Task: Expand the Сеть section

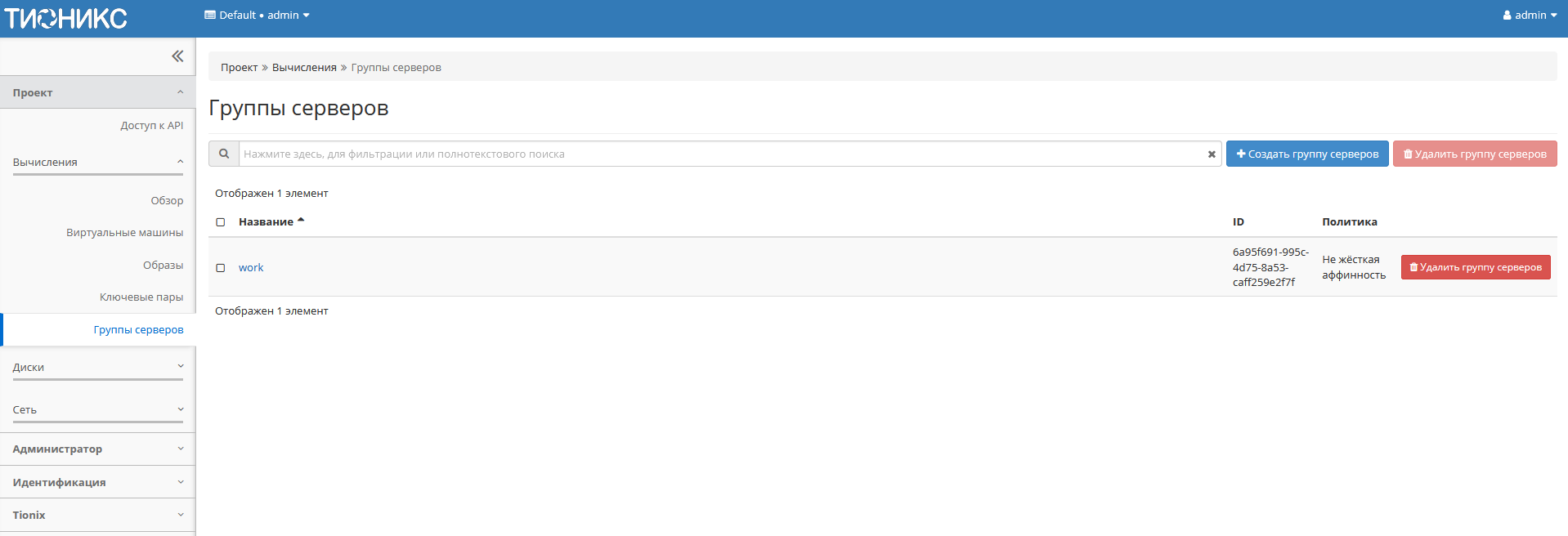Action: (x=97, y=410)
